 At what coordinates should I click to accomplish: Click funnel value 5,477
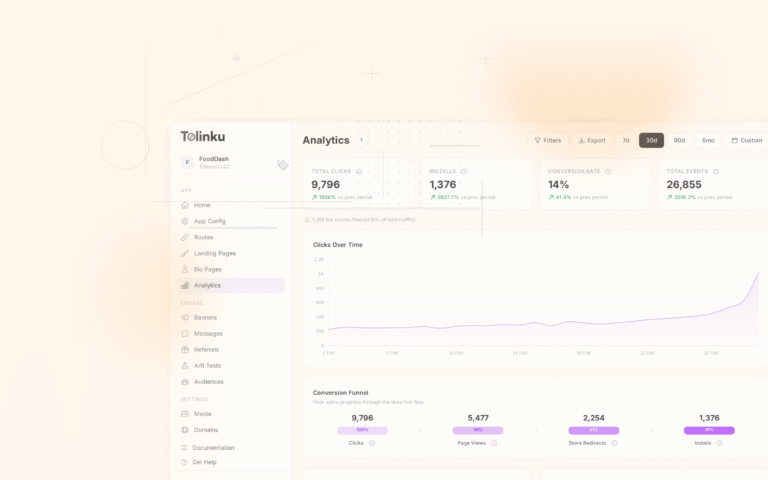[478, 418]
